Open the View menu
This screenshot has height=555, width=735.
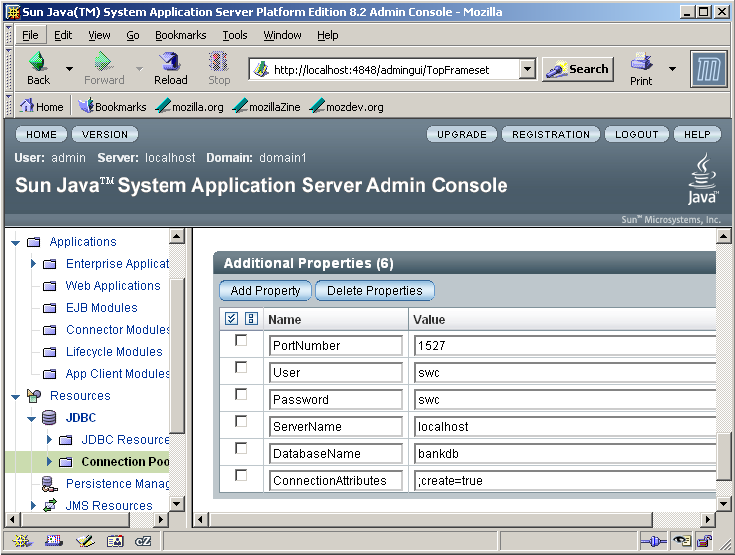pos(99,35)
